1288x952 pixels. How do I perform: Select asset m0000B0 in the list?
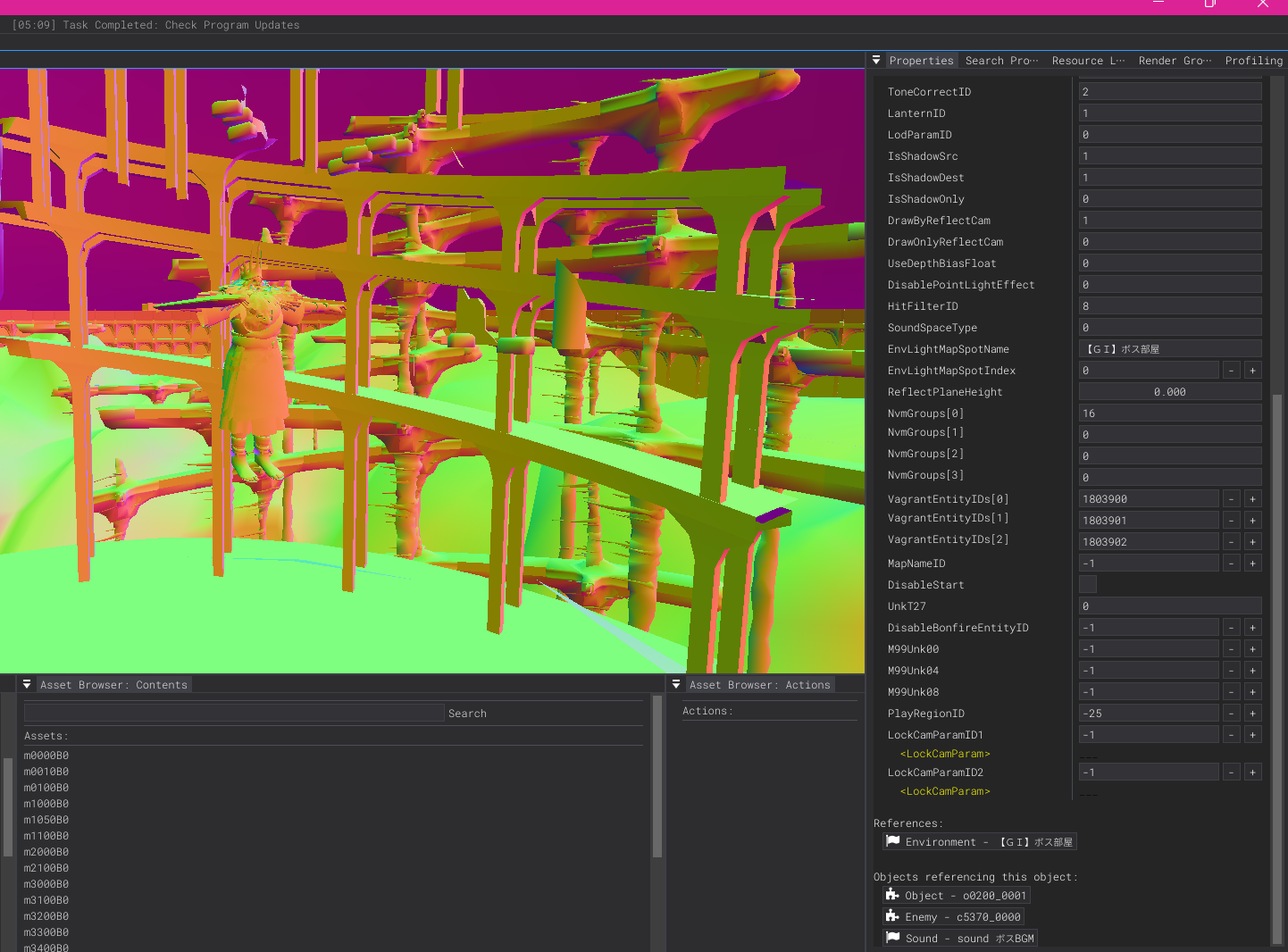tap(46, 756)
